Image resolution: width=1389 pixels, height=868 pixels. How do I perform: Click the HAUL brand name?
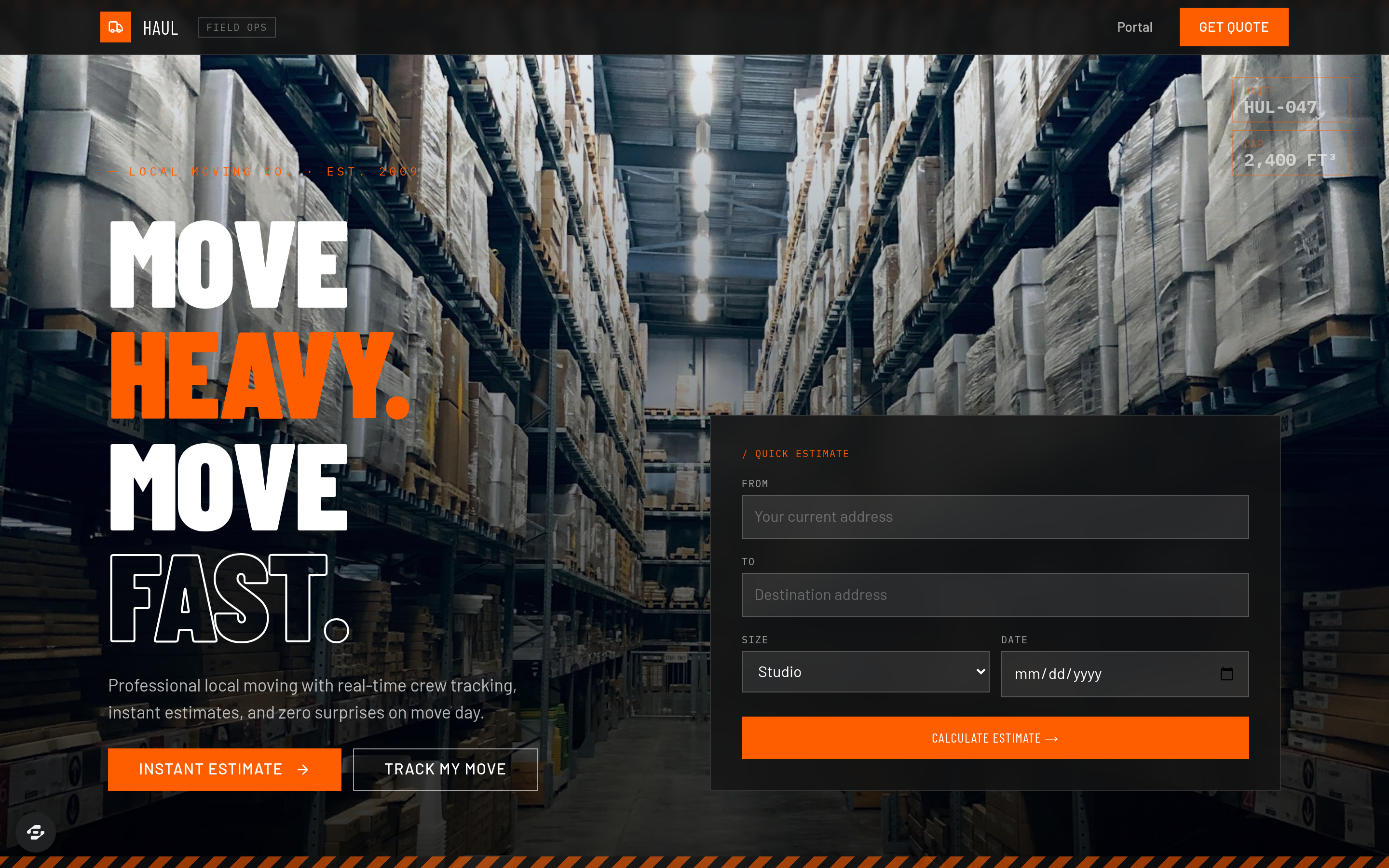click(160, 27)
